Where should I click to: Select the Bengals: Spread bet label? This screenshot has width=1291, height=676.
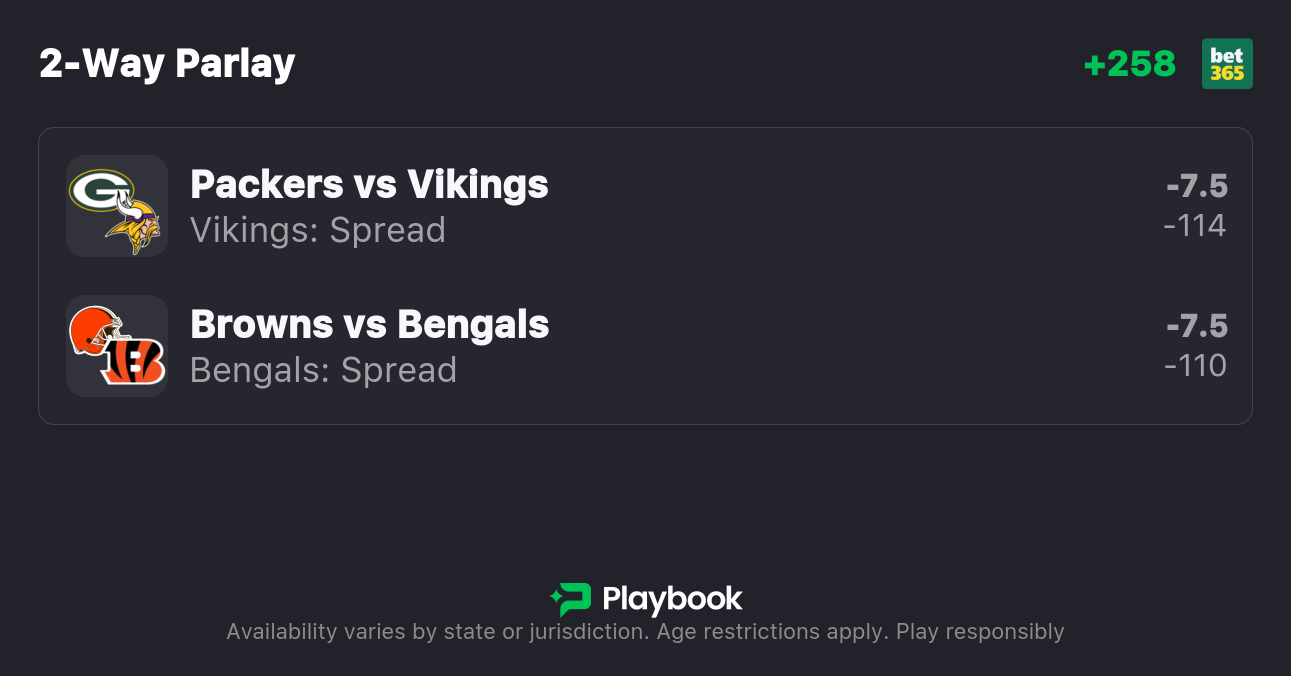tap(323, 370)
